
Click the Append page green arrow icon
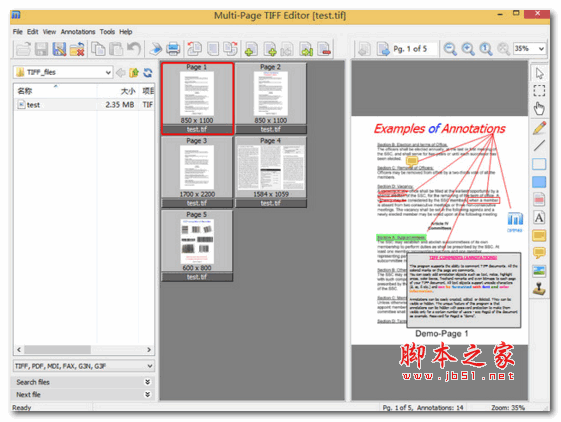(306, 49)
